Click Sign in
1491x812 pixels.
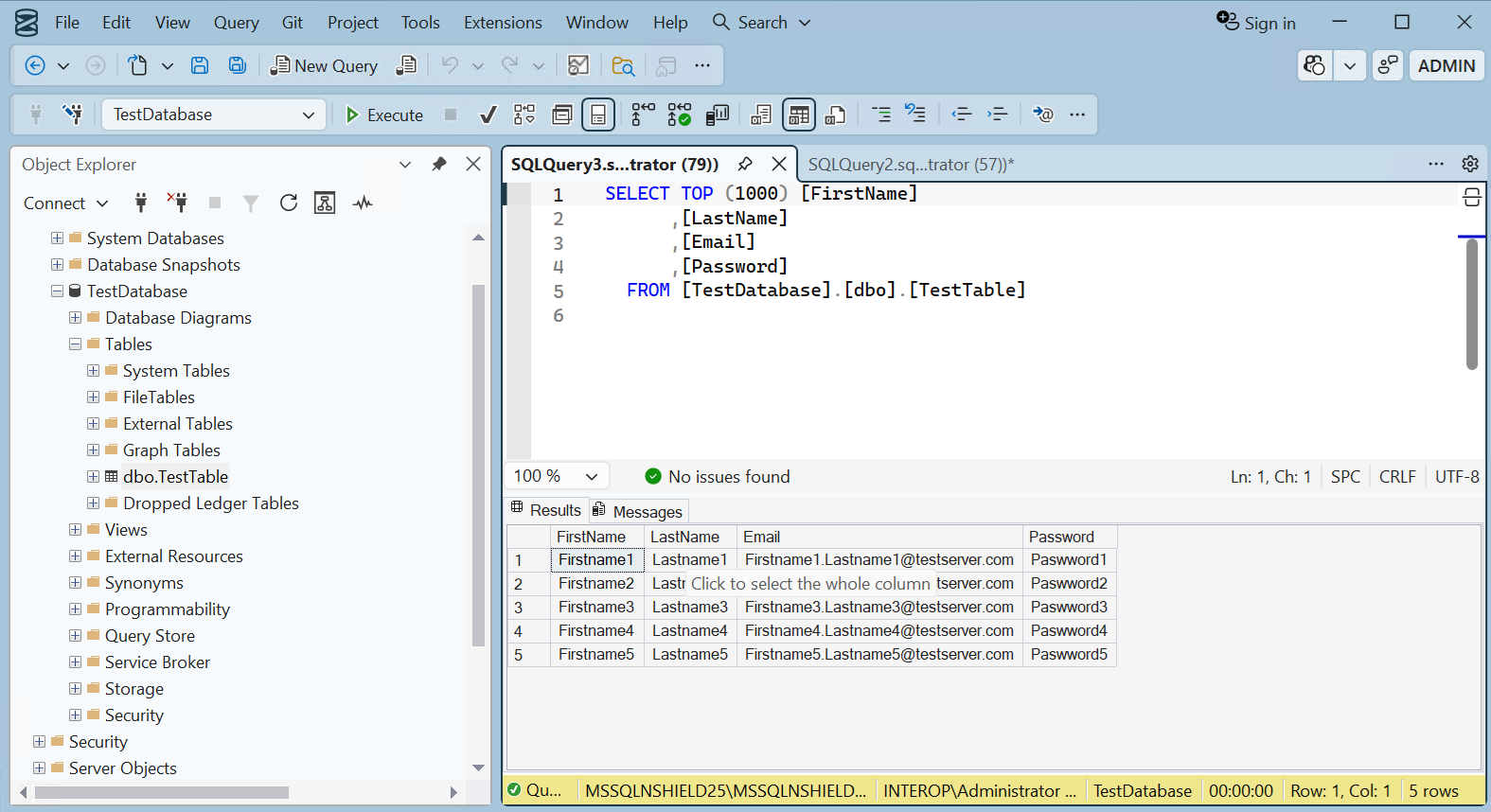pyautogui.click(x=1256, y=23)
